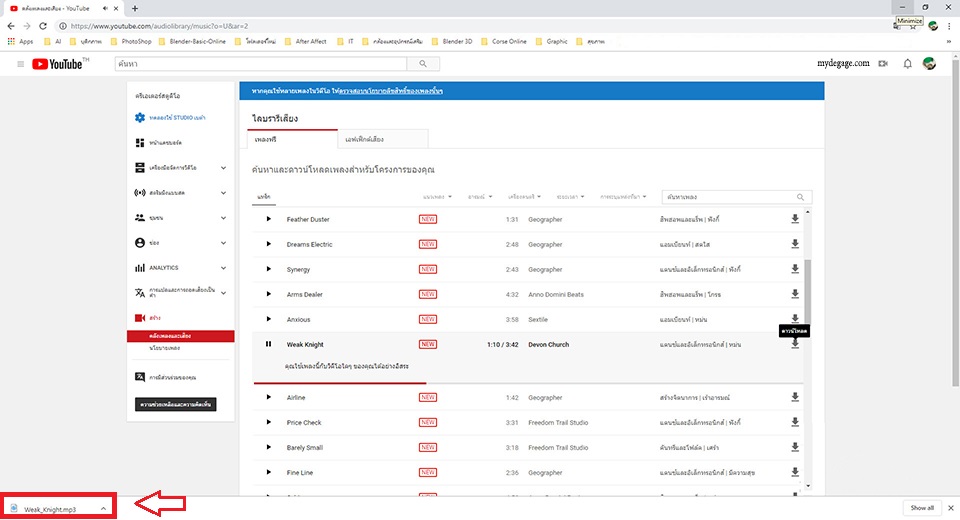Switch to the Sound Effects tab
This screenshot has height=520, width=960.
[x=383, y=139]
